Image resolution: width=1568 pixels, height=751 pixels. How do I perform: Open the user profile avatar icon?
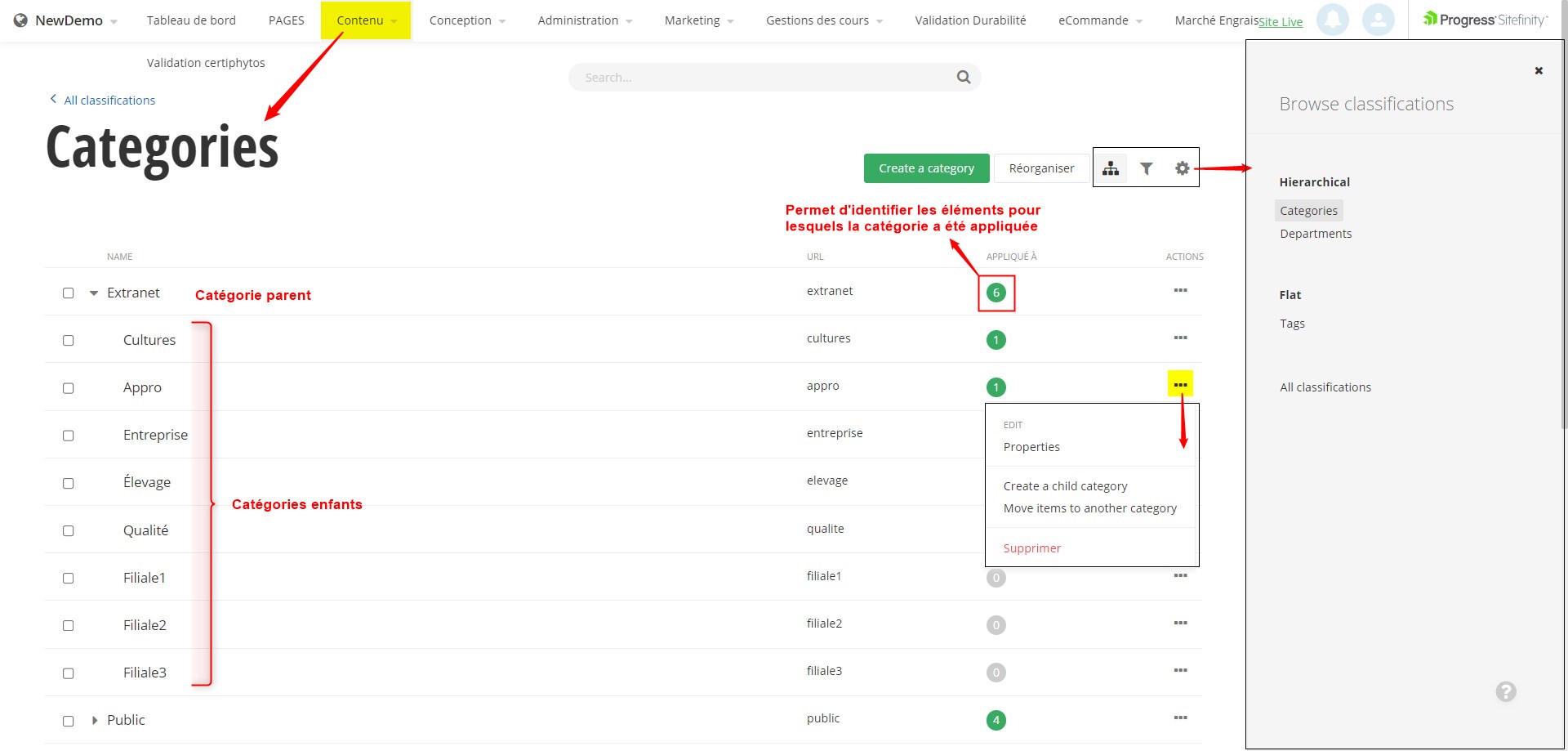(1378, 20)
